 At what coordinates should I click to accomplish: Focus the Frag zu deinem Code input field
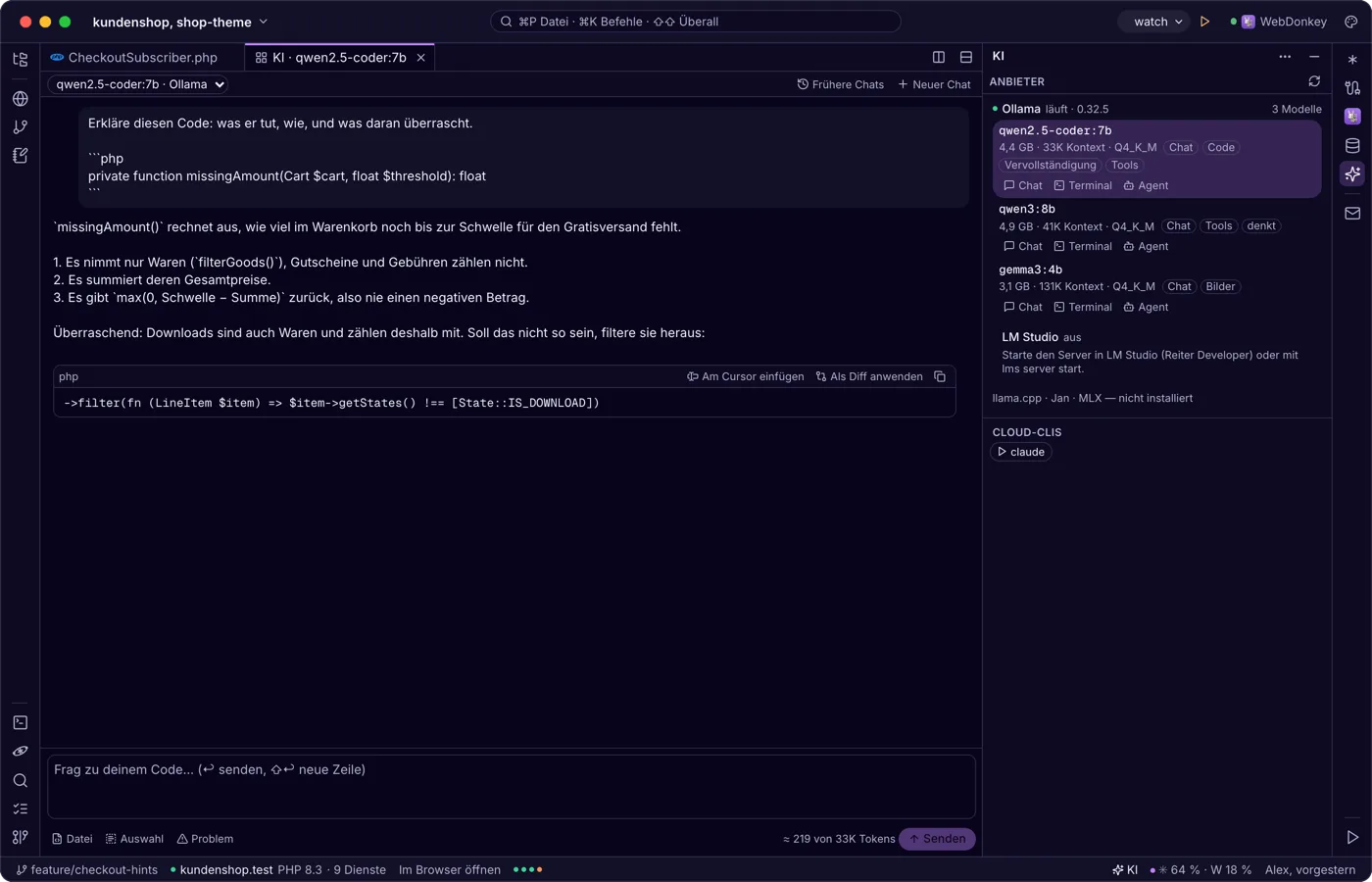512,786
